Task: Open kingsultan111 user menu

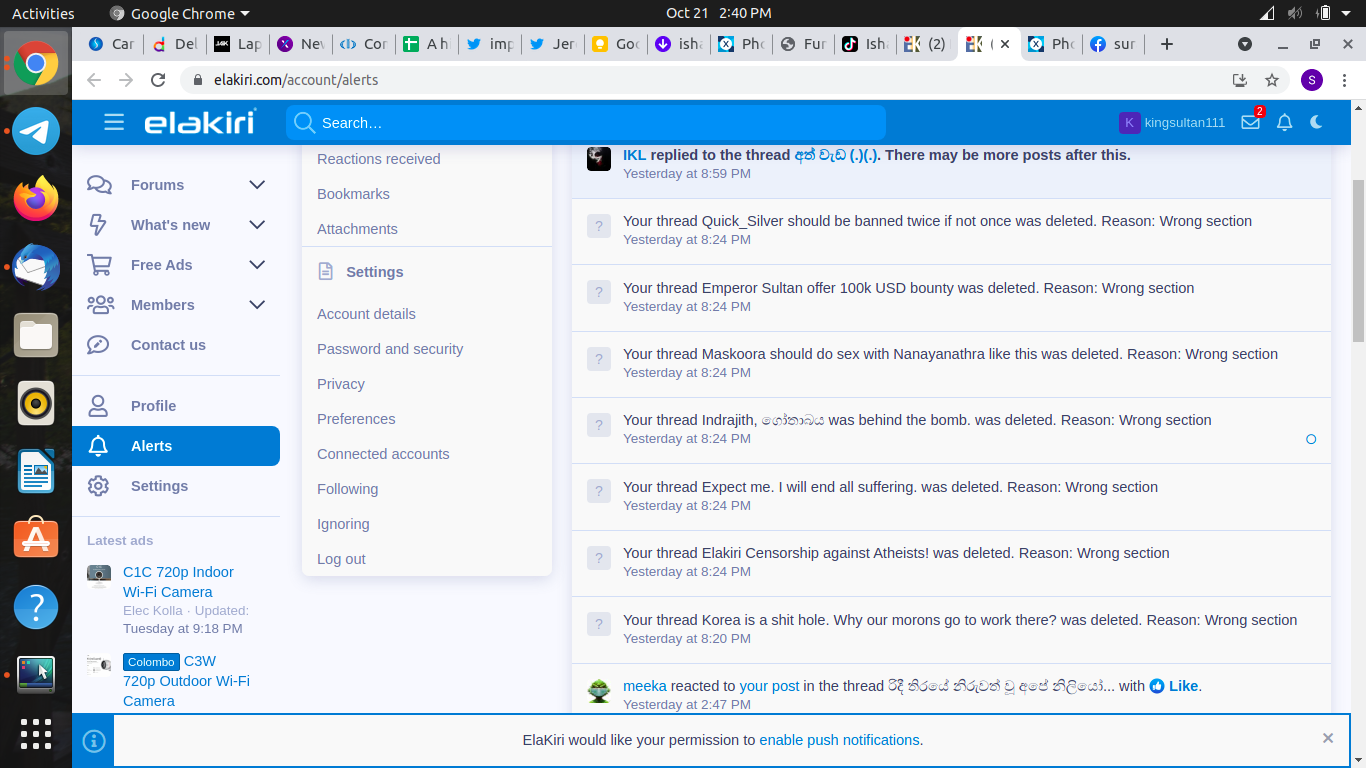Action: [x=1172, y=122]
